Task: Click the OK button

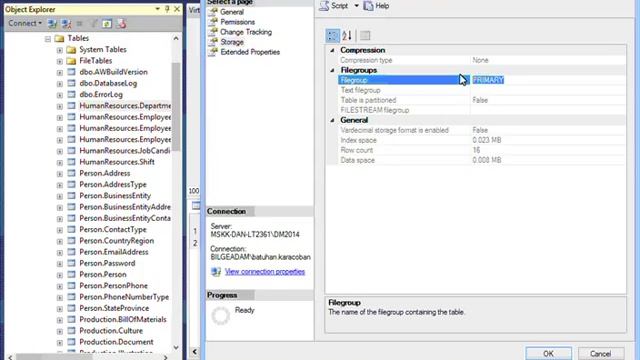Action: (549, 353)
